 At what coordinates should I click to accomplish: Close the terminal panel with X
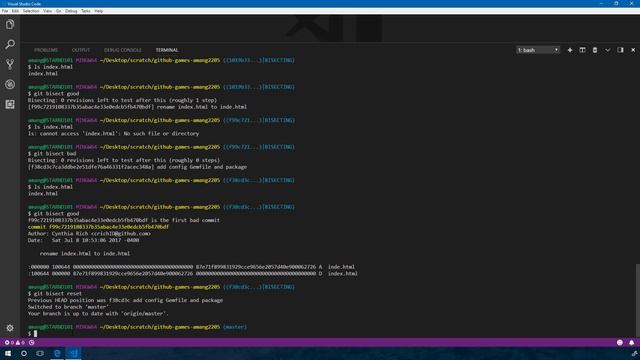(633, 50)
